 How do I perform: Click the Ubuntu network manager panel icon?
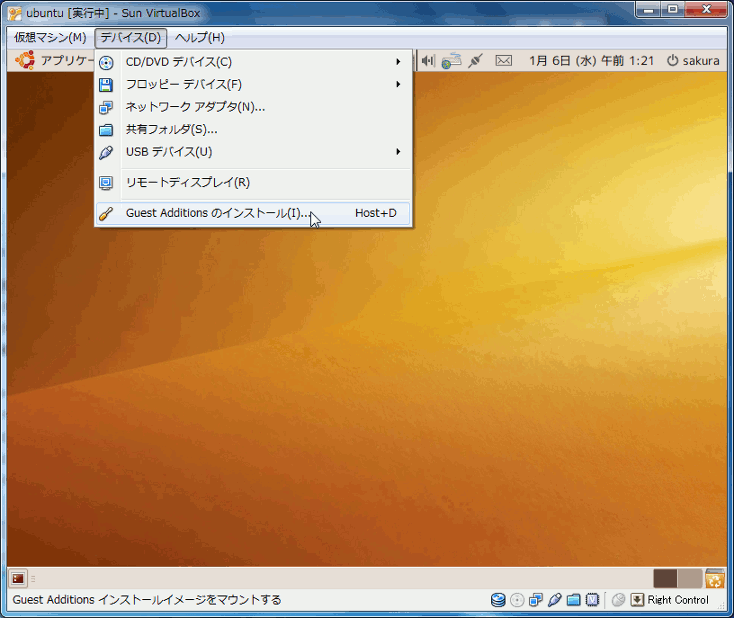click(x=452, y=61)
